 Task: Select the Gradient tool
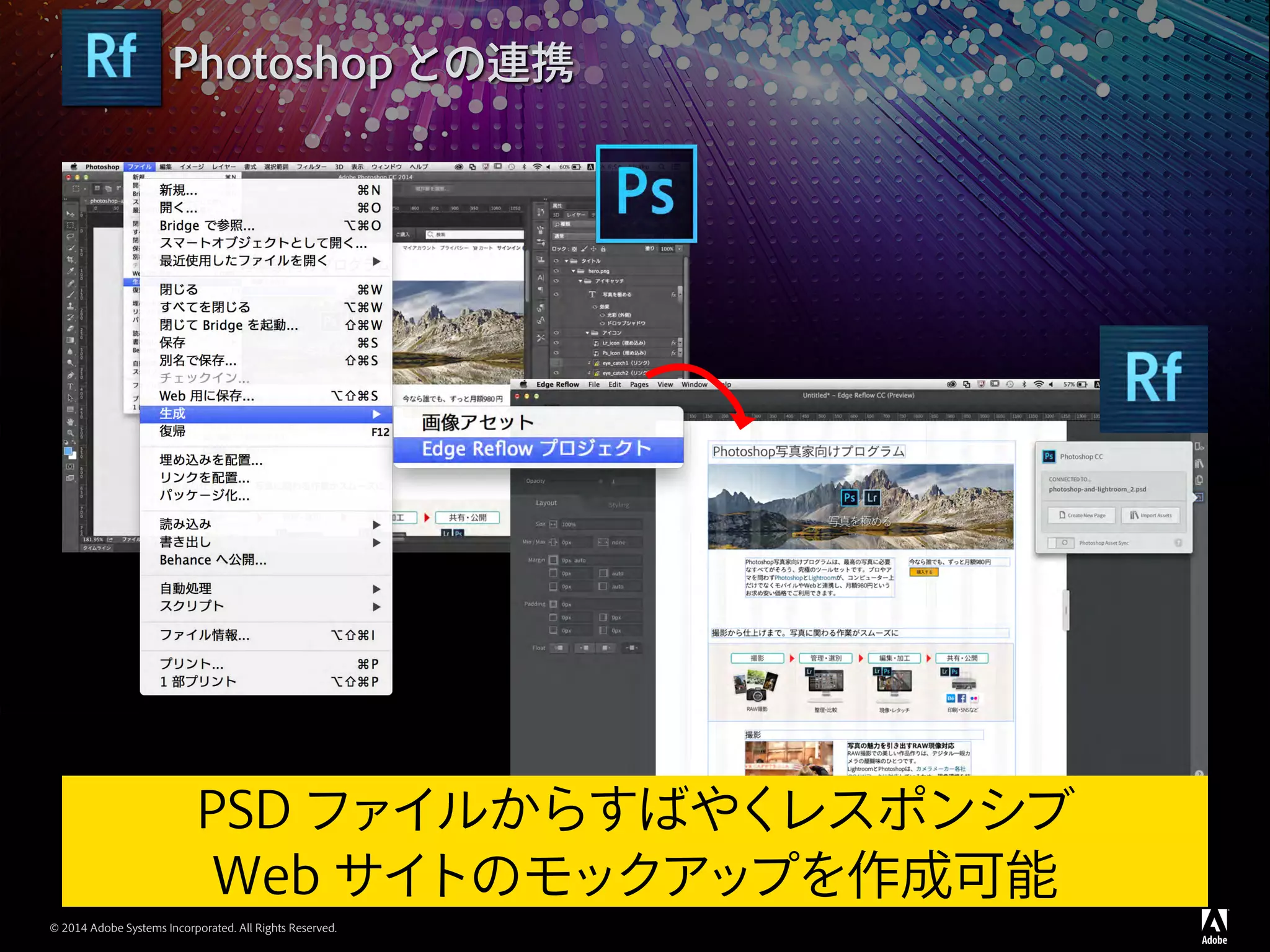coord(70,340)
